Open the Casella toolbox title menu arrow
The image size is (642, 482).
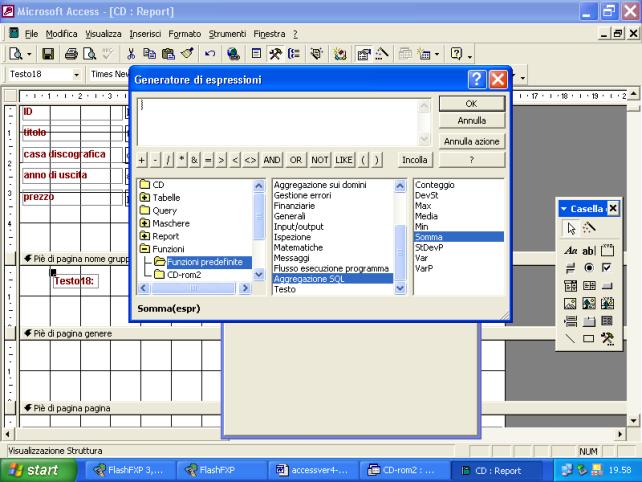pos(564,209)
